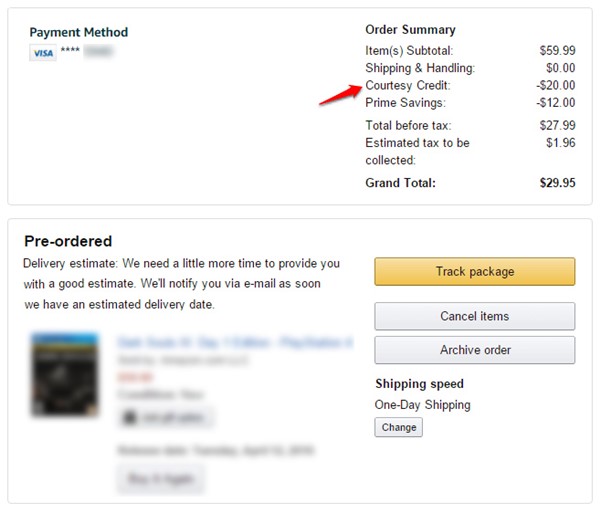Click the blurred card number digits
Image resolution: width=600 pixels, height=512 pixels.
click(98, 51)
